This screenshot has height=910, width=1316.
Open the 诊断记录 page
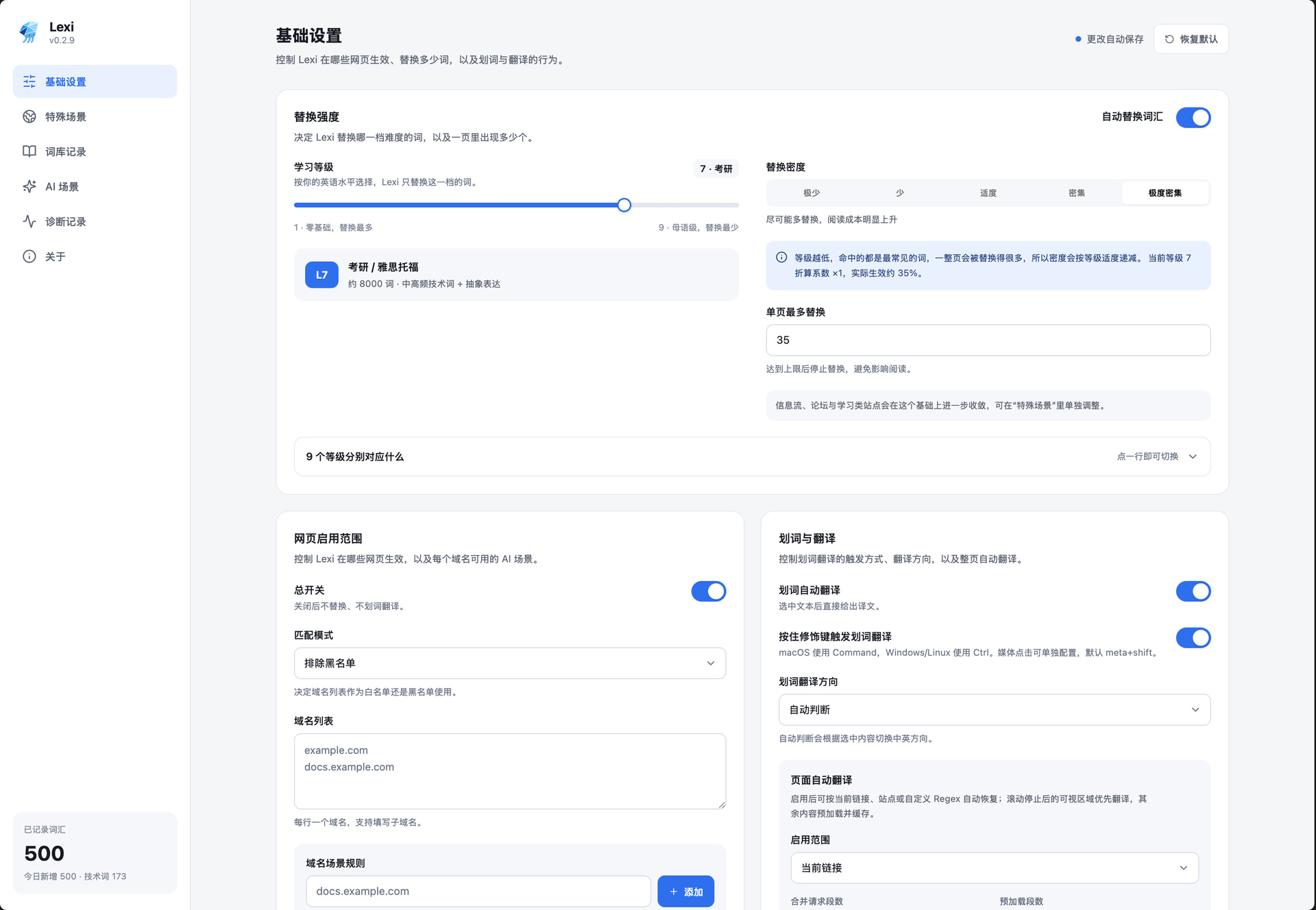(x=95, y=221)
